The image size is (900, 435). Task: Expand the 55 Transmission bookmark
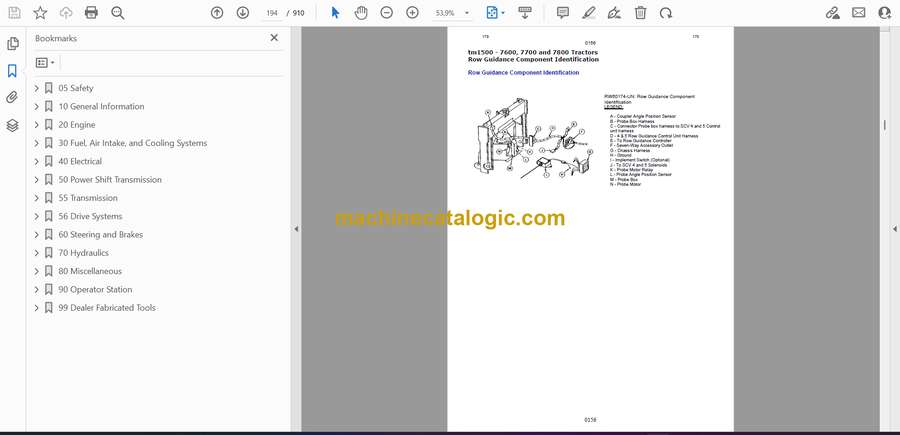36,198
